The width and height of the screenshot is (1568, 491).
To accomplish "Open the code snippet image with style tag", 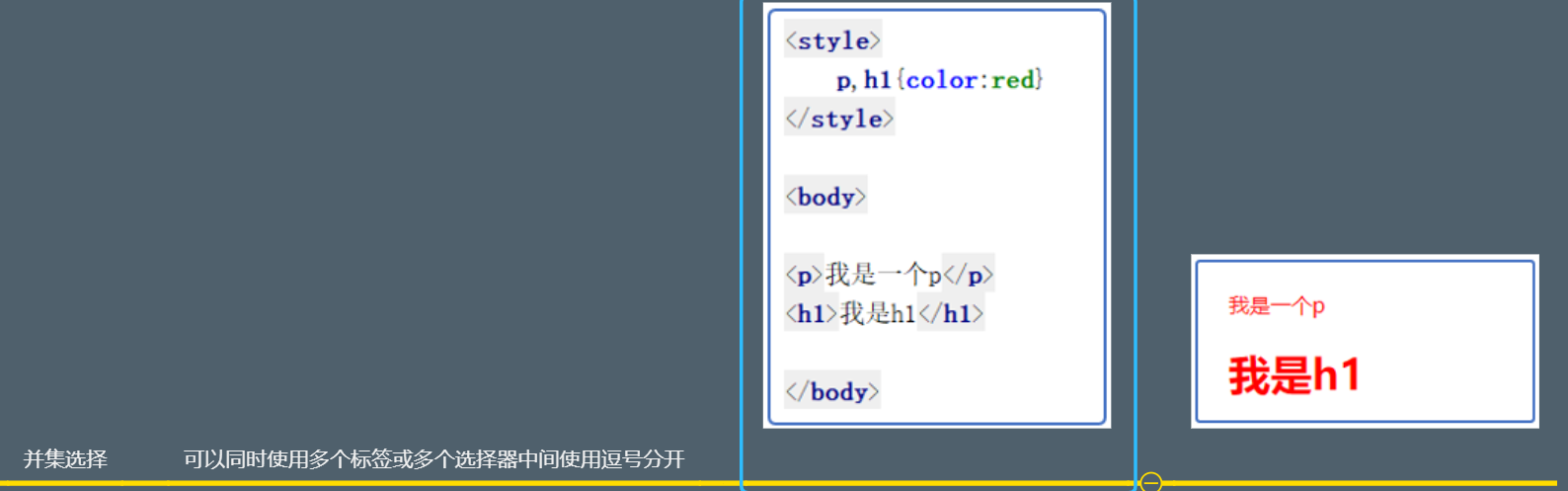I will [x=937, y=215].
